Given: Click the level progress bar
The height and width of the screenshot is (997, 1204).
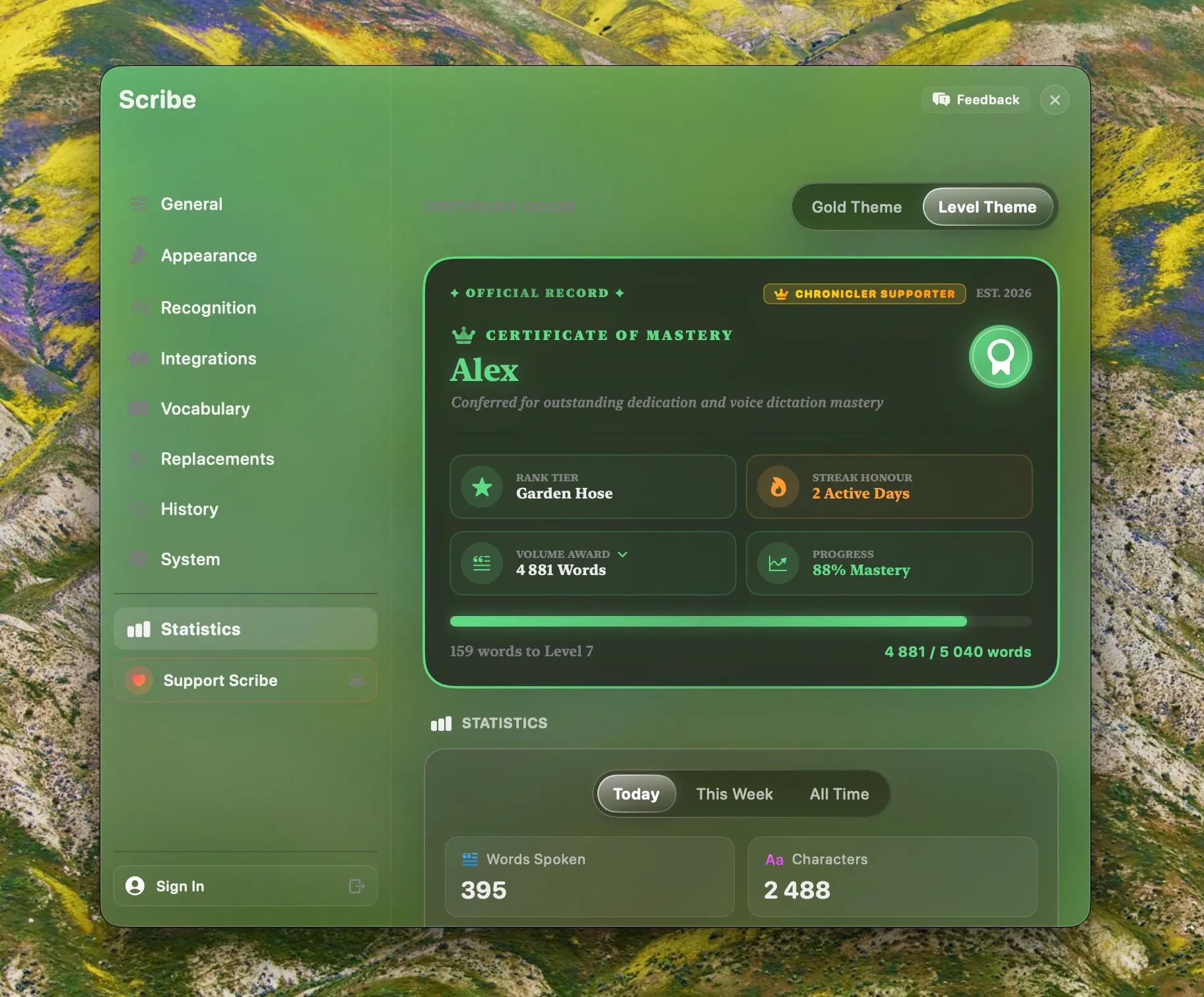Looking at the screenshot, I should click(x=741, y=621).
